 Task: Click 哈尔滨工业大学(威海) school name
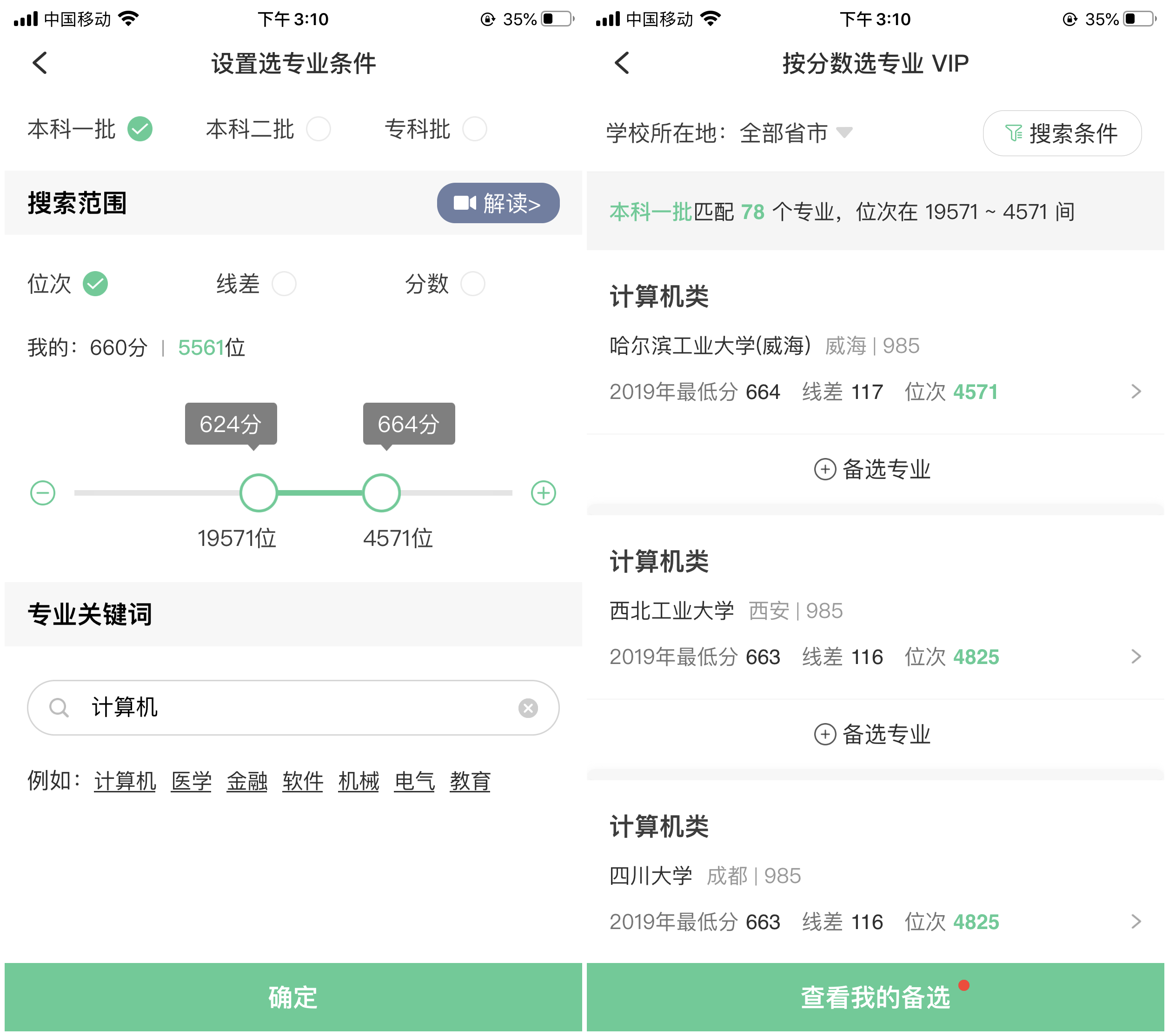[710, 345]
